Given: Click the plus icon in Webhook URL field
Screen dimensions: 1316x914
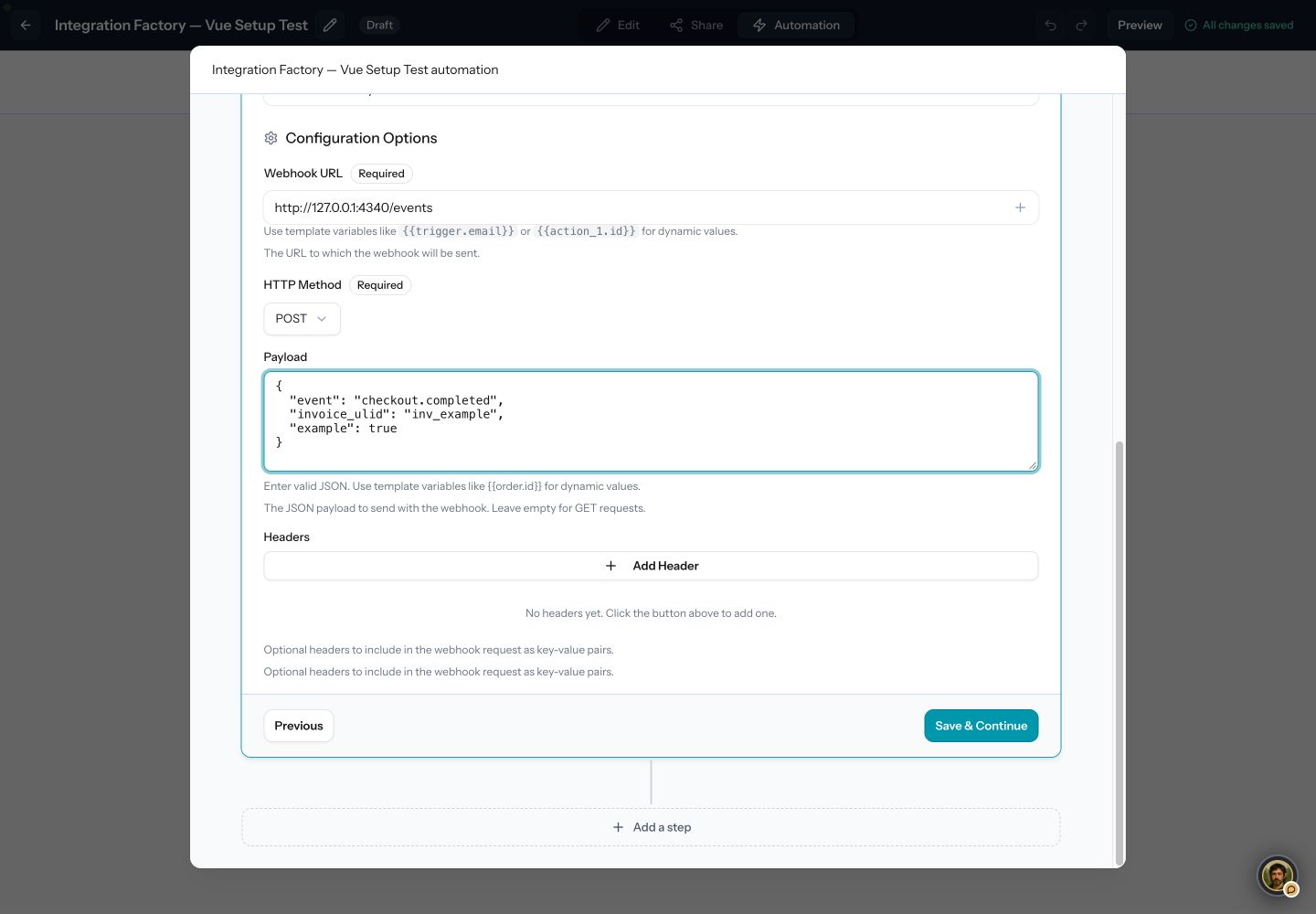Looking at the screenshot, I should pos(1020,207).
